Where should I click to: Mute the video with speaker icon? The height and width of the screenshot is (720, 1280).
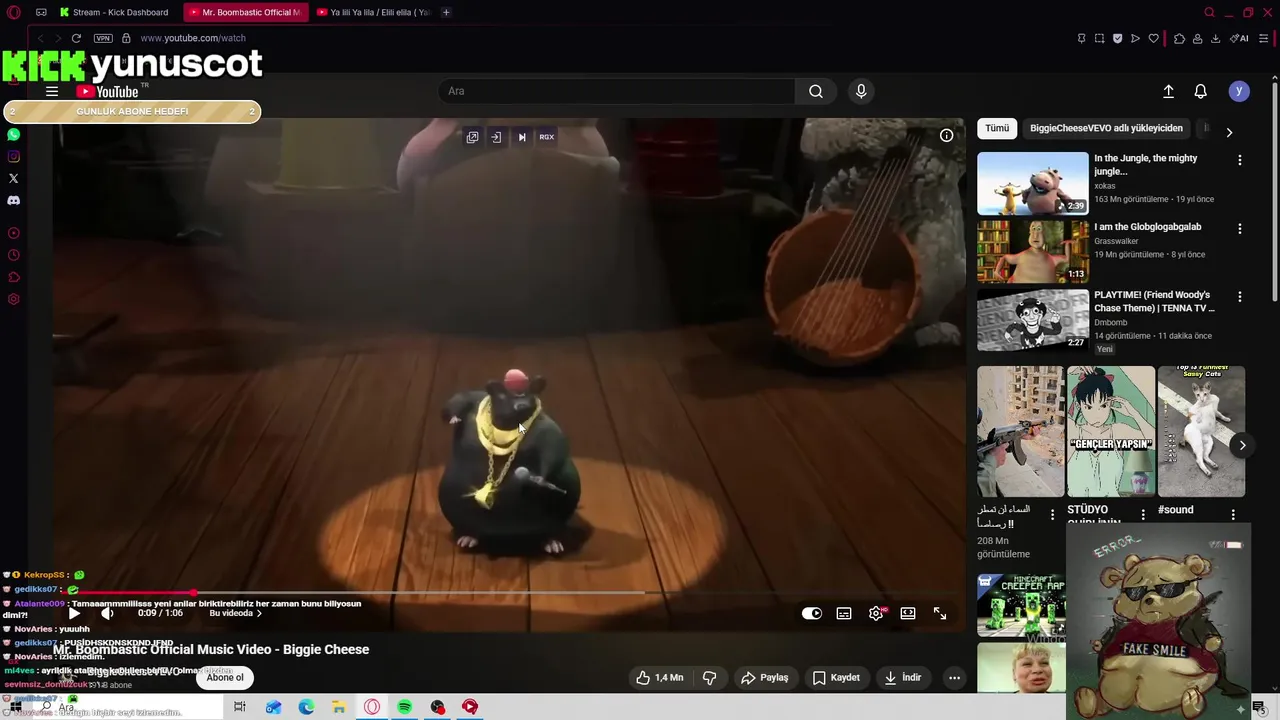tap(107, 613)
